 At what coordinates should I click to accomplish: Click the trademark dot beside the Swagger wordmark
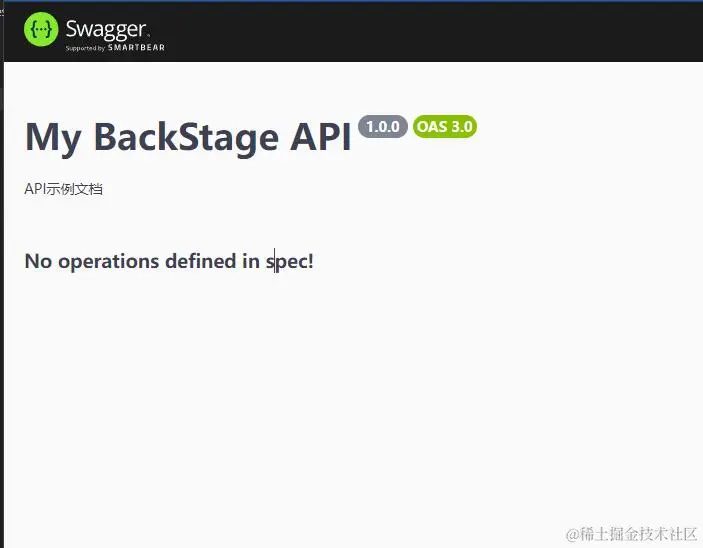pyautogui.click(x=148, y=35)
